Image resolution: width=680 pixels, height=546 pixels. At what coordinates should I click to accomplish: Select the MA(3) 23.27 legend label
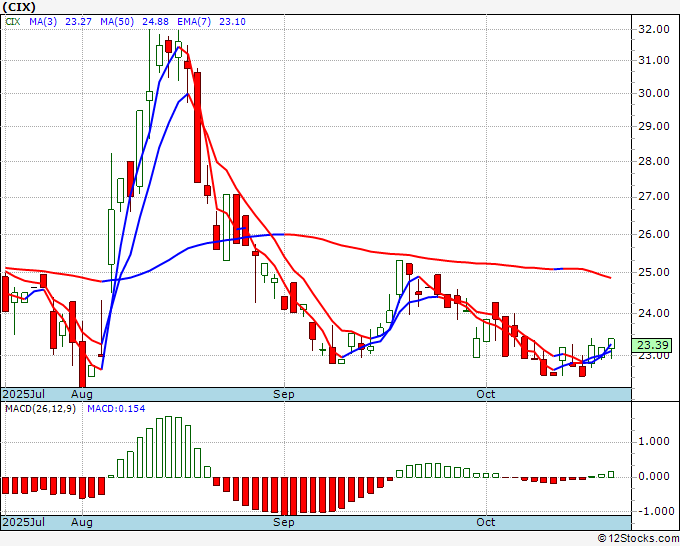coord(52,21)
